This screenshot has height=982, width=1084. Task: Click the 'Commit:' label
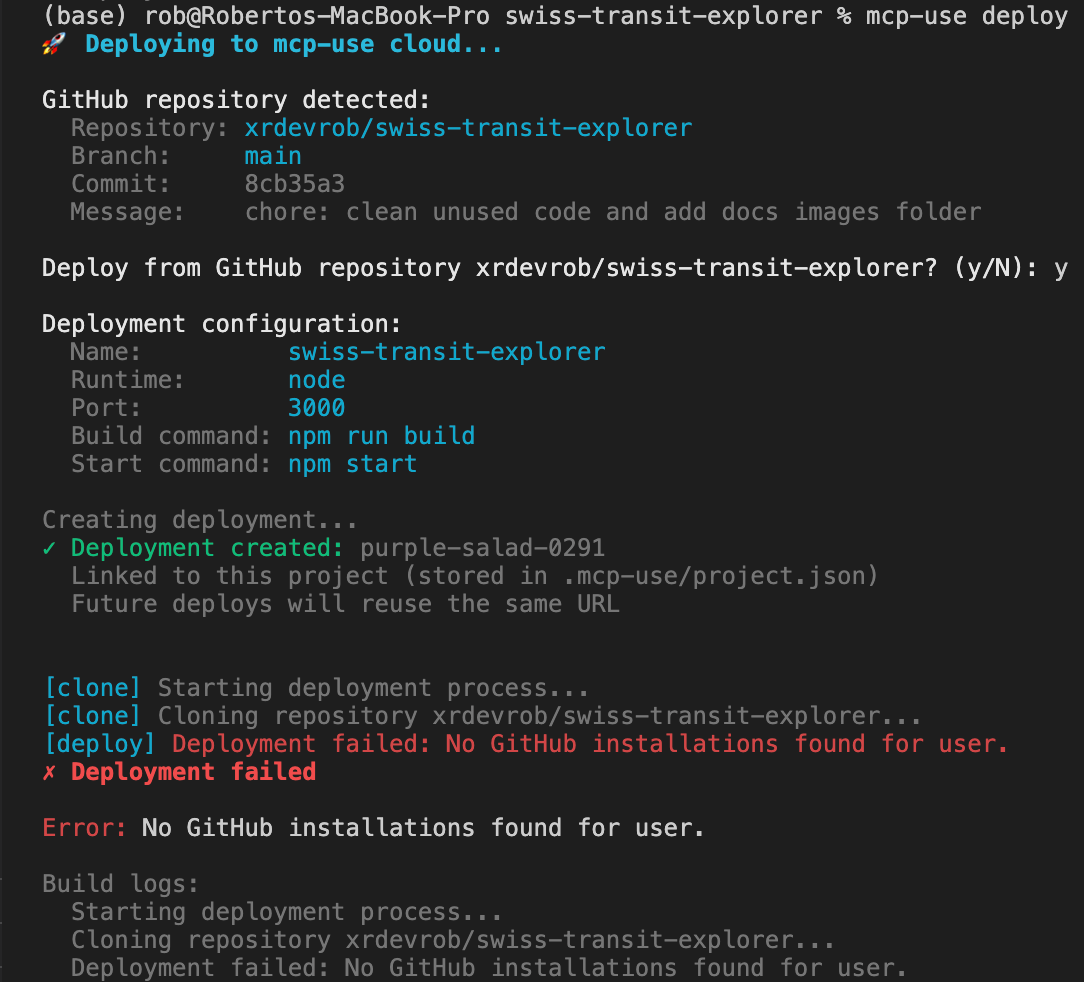click(120, 184)
